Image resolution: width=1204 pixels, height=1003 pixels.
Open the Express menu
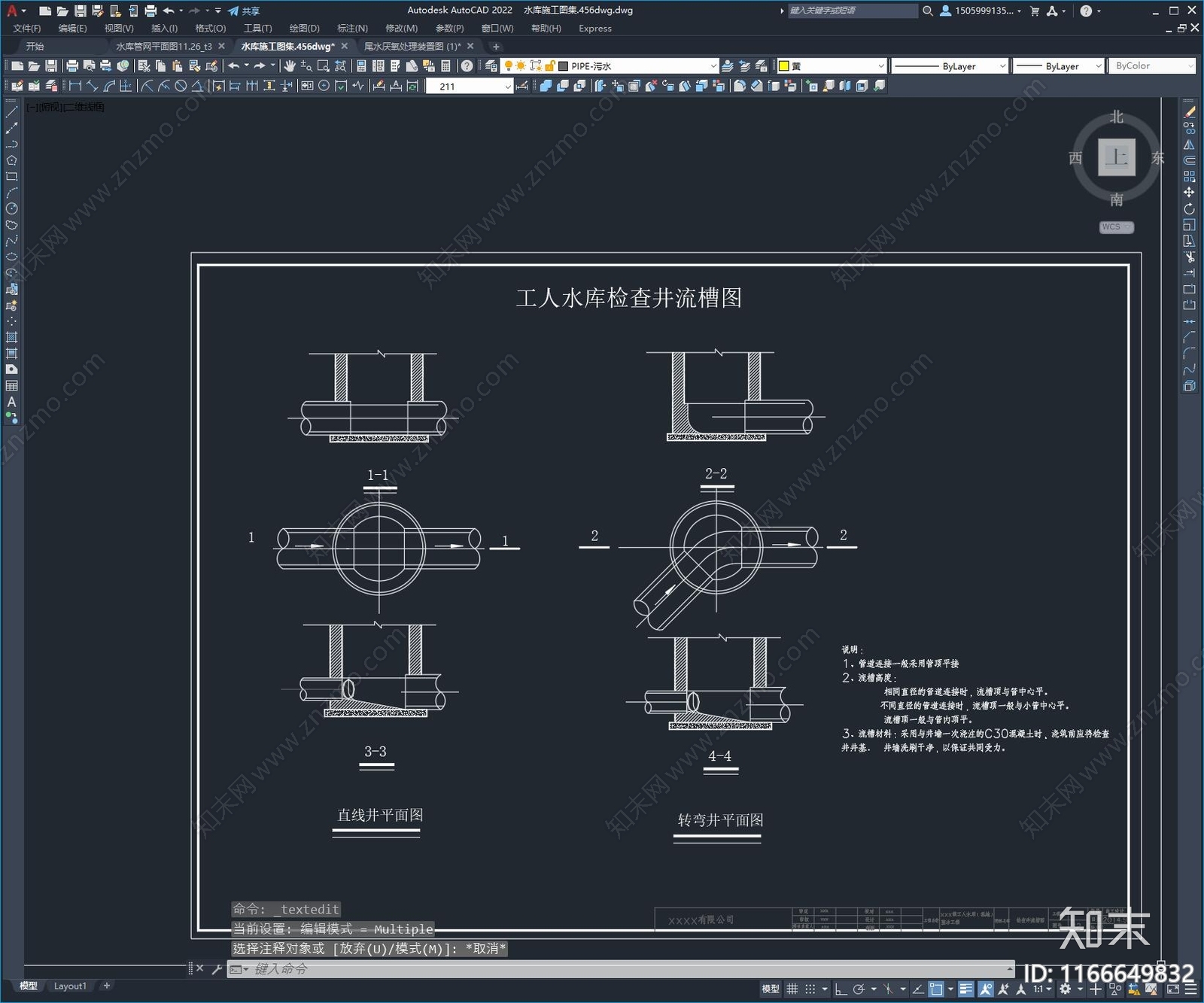[x=595, y=29]
